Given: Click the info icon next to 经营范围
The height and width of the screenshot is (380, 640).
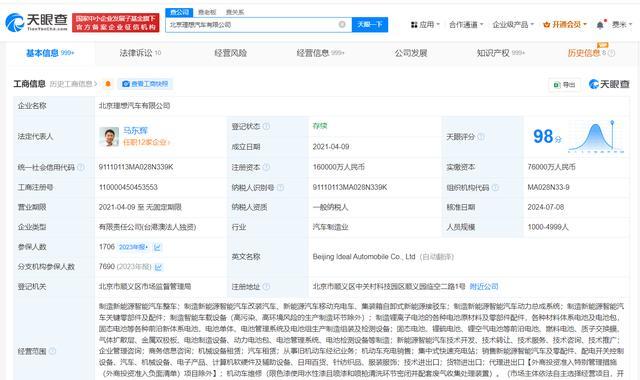Looking at the screenshot, I should [52, 351].
